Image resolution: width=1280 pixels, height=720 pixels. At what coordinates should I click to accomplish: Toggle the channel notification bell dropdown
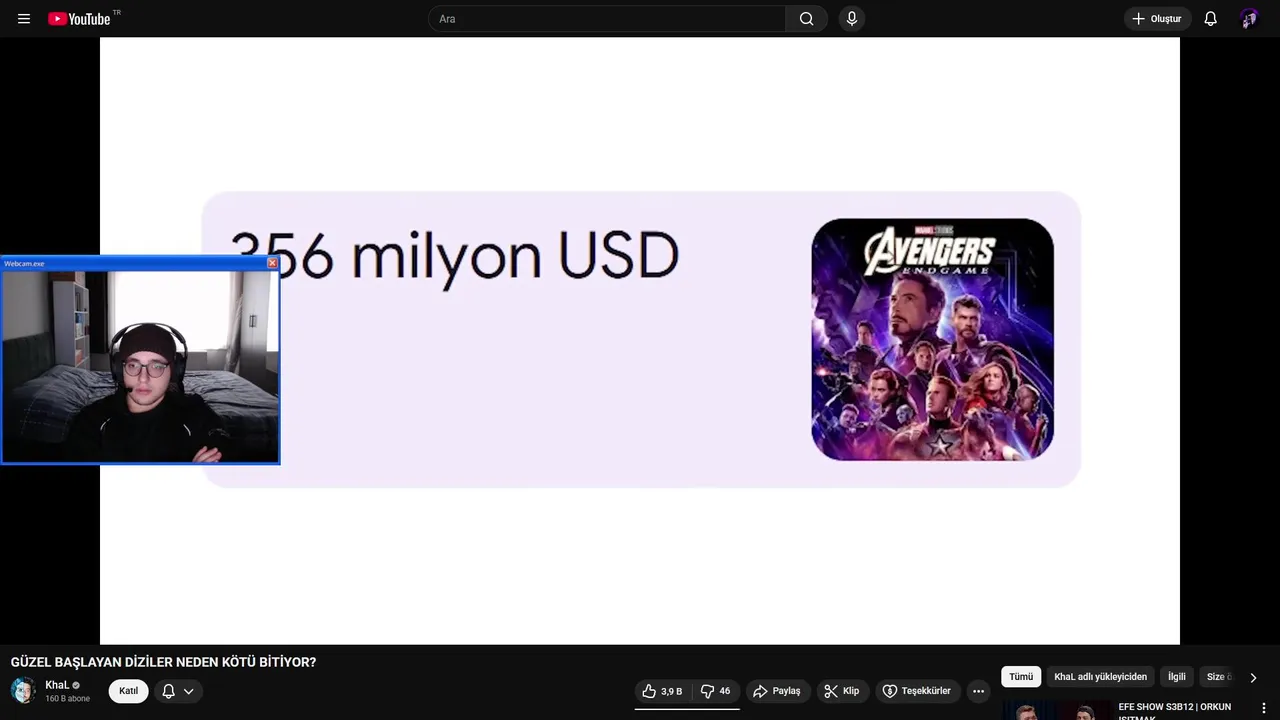[178, 691]
